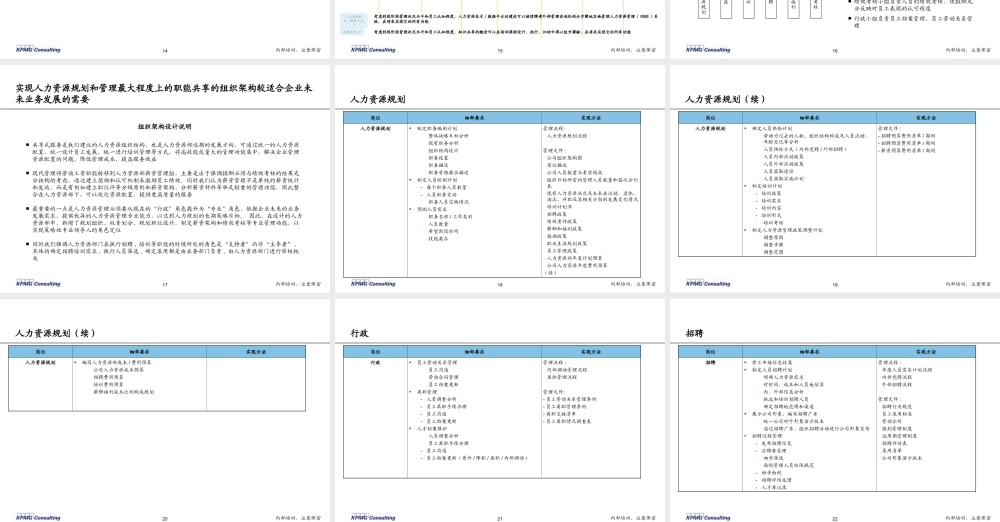1000x522 pixels.
Task: Click the title 招聘 on slide 22
Action: click(x=694, y=333)
